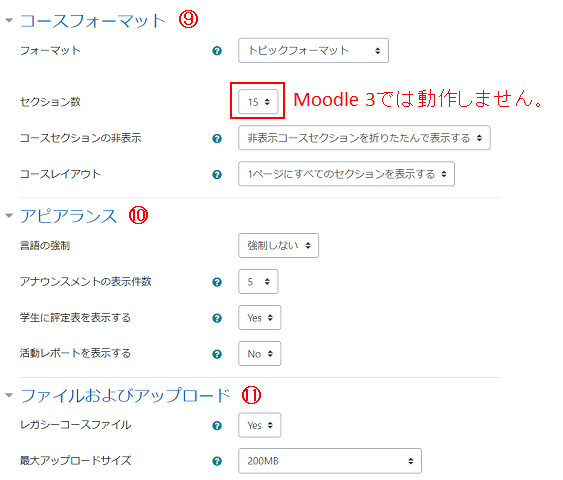Open help for コースレイアウト
This screenshot has width=563, height=480.
coord(217,174)
